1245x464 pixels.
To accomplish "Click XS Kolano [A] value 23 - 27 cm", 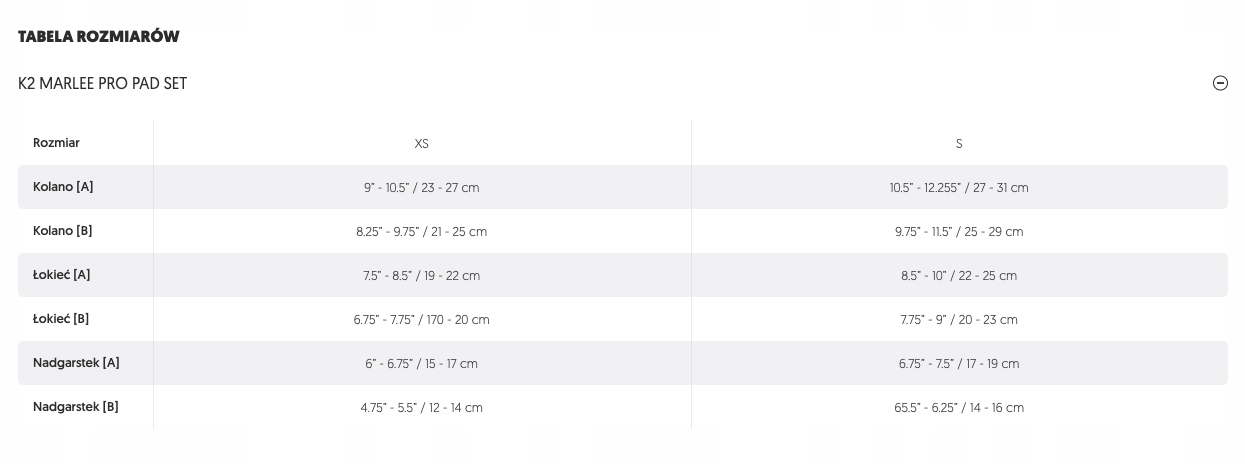I will click(422, 188).
